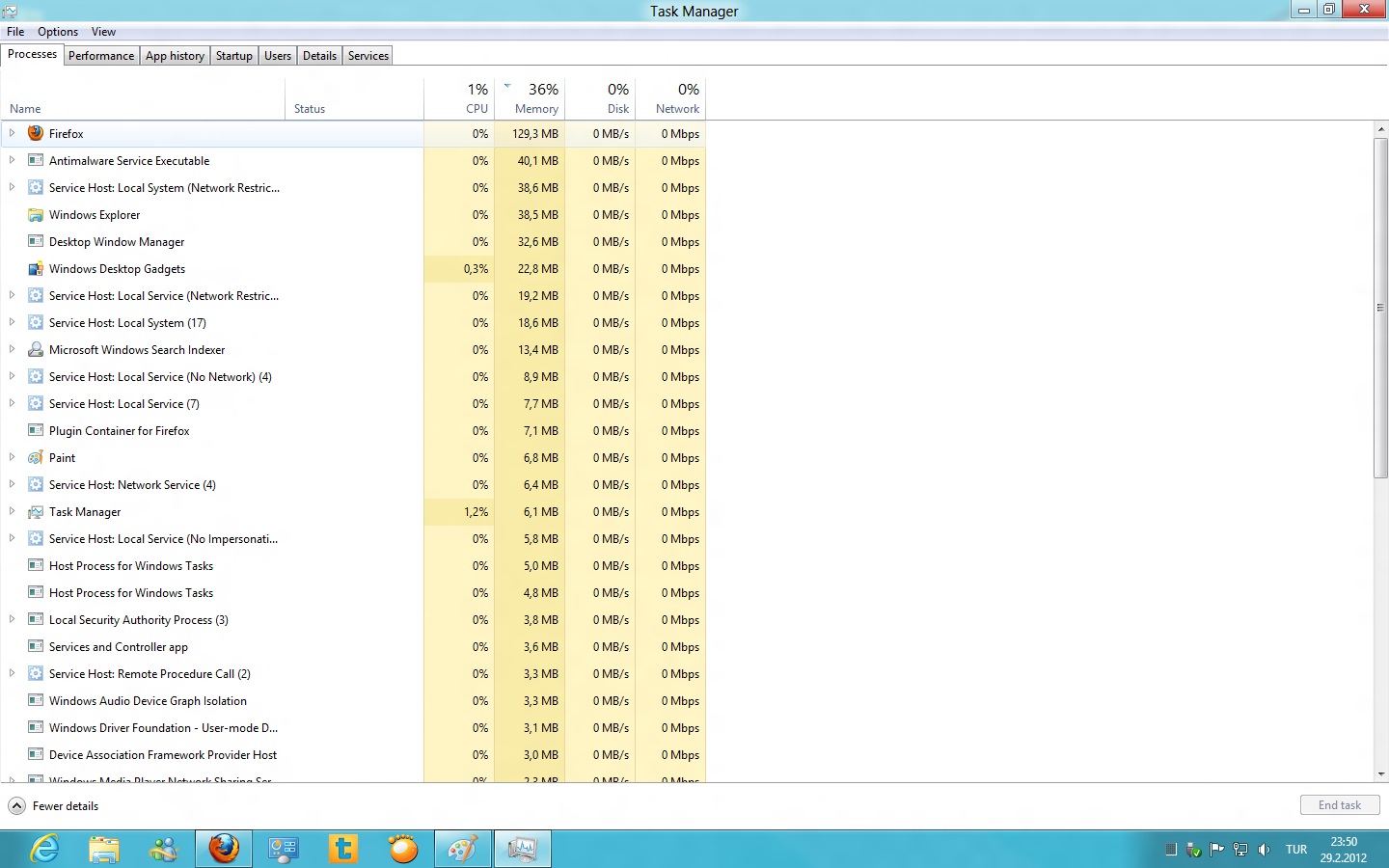Sort by the Memory column header
This screenshot has width=1389, height=868.
(x=530, y=98)
